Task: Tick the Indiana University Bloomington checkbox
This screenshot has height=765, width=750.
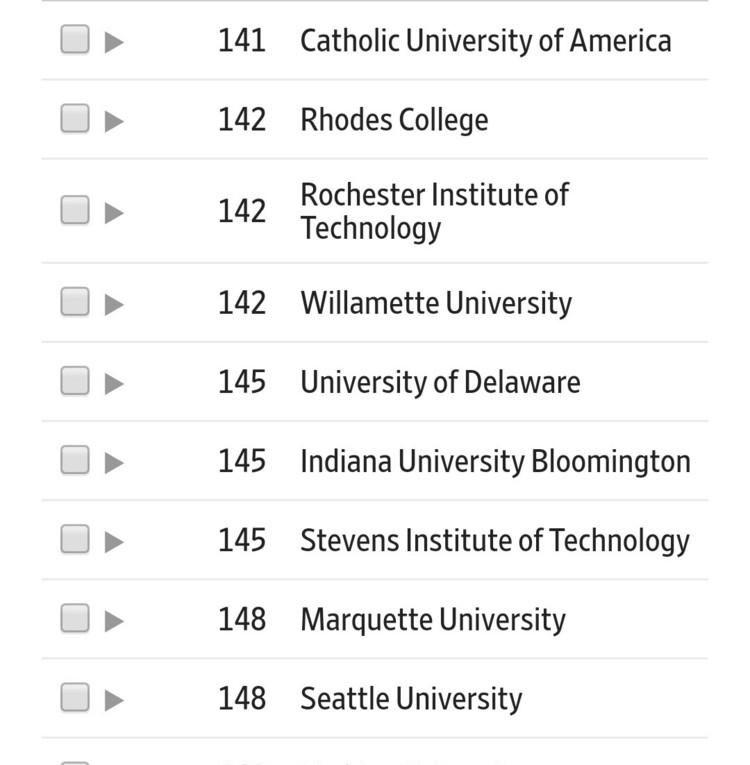Action: pos(75,460)
